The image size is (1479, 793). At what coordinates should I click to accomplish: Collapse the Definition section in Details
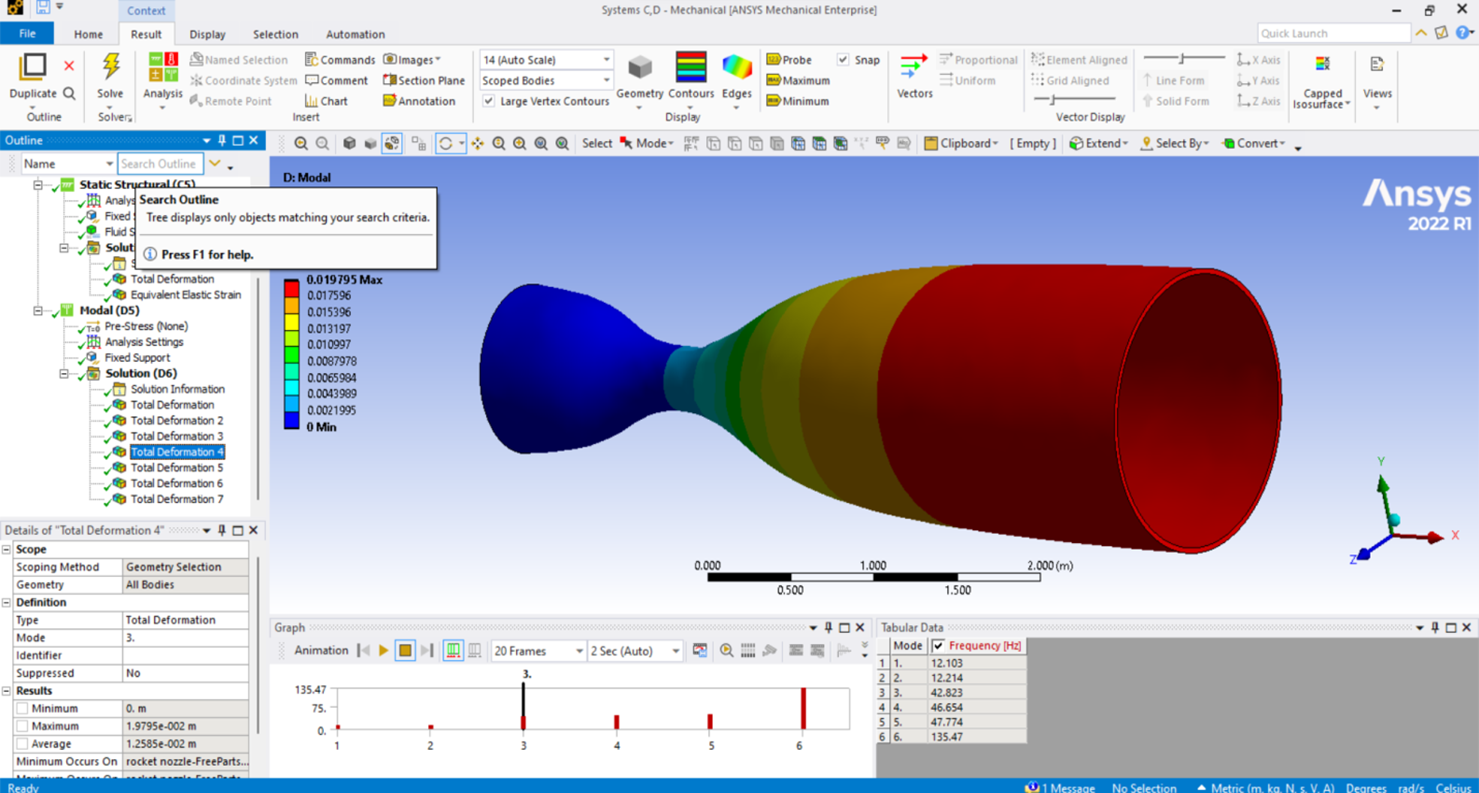(7, 603)
